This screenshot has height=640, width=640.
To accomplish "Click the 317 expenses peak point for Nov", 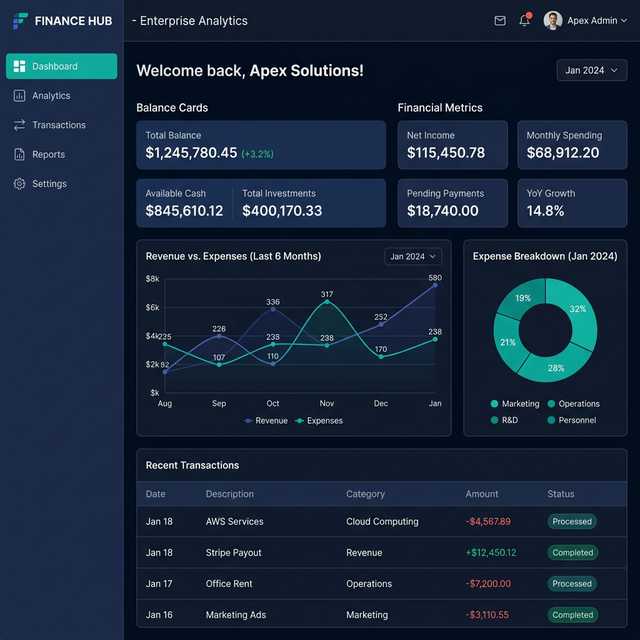I will 327,302.
